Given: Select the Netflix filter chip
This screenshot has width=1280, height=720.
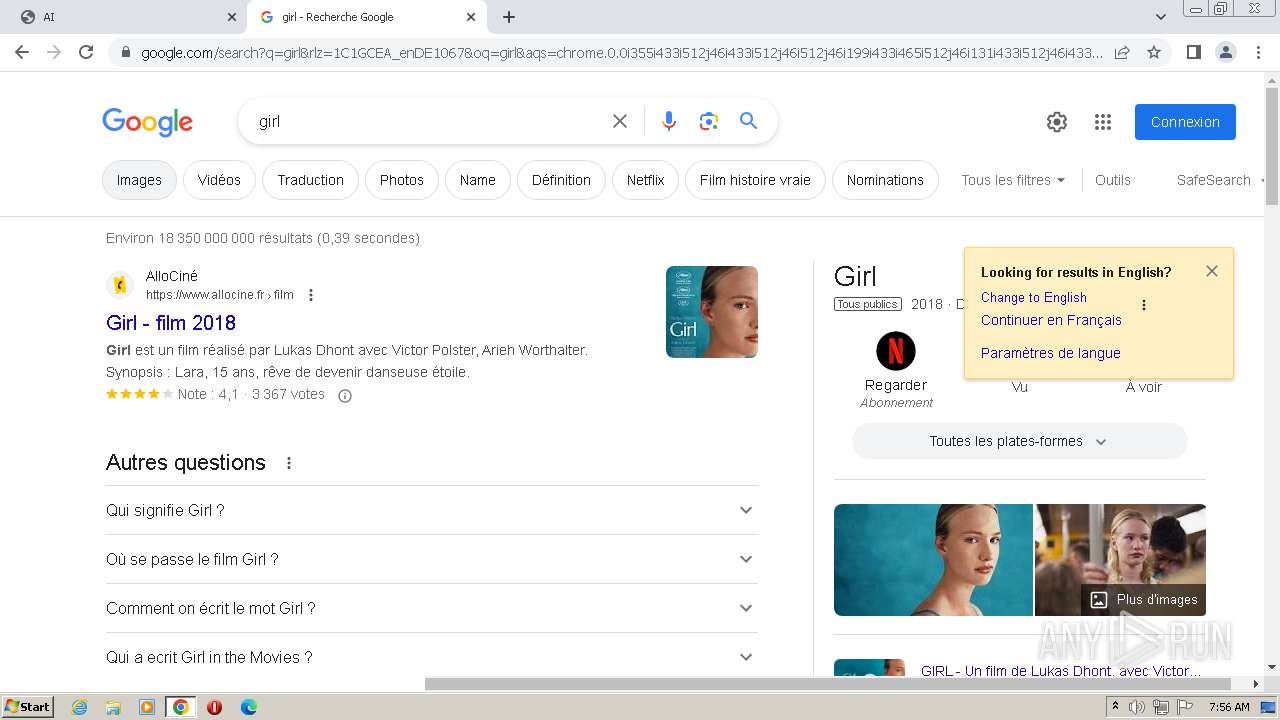Looking at the screenshot, I should [x=645, y=180].
